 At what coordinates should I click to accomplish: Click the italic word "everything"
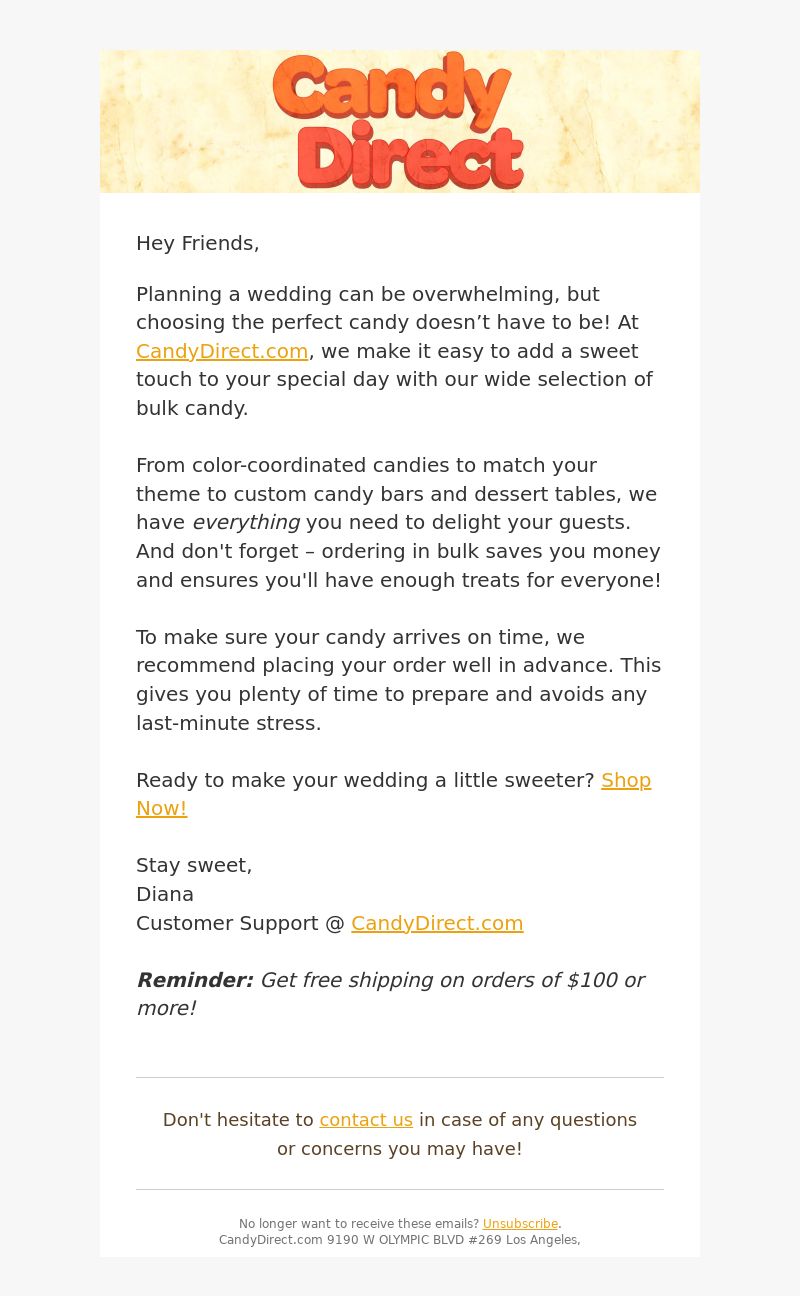coord(246,522)
